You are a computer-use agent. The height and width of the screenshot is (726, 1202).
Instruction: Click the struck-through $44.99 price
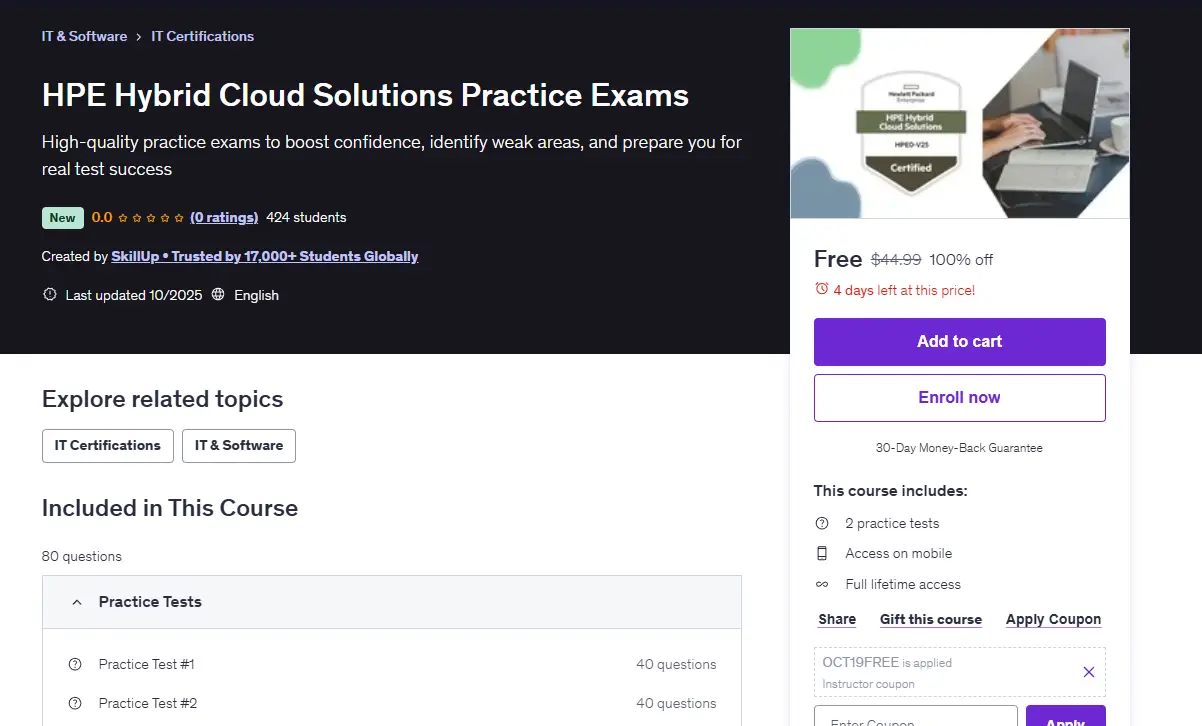896,259
